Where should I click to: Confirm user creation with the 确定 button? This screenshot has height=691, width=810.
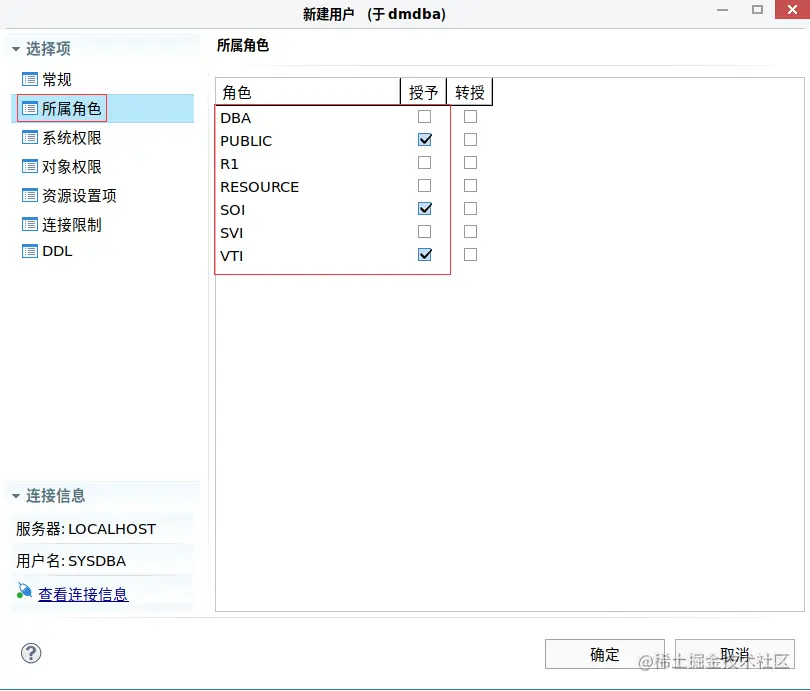point(604,654)
